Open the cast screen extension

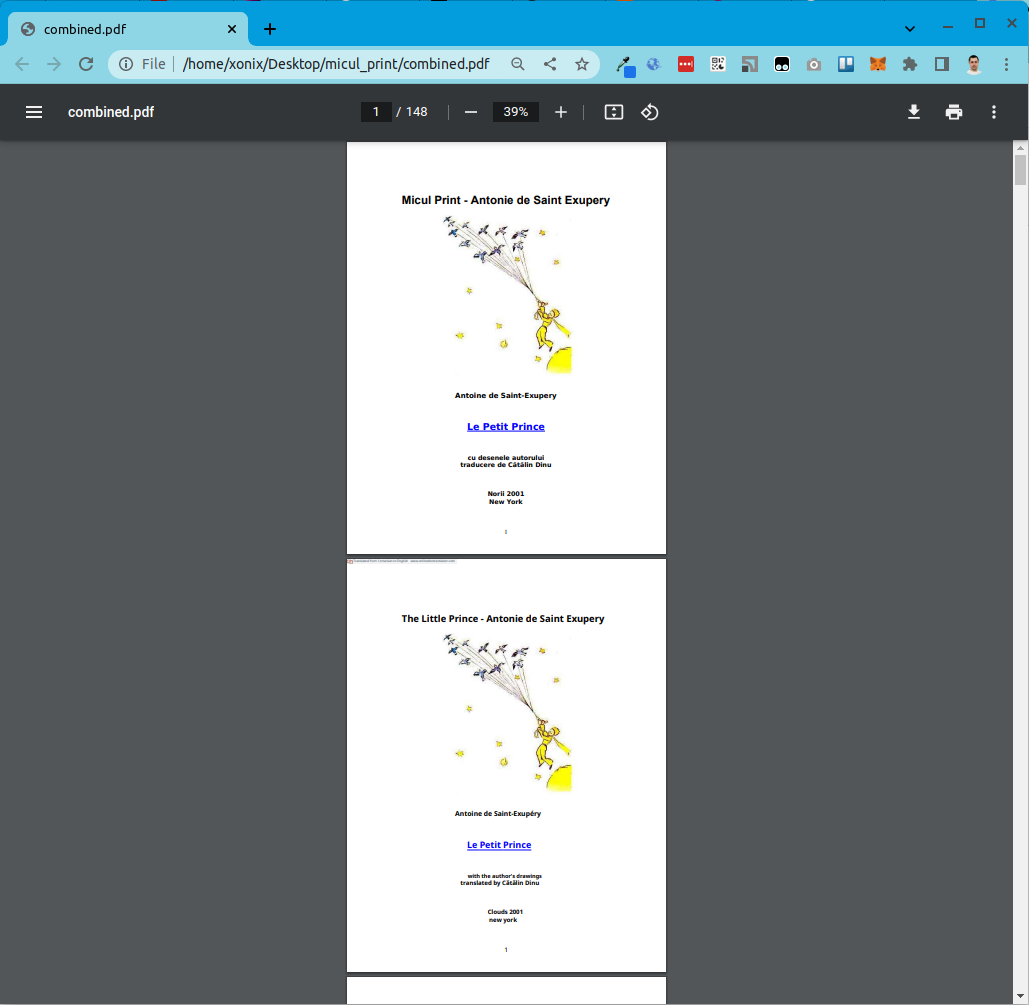tap(749, 64)
